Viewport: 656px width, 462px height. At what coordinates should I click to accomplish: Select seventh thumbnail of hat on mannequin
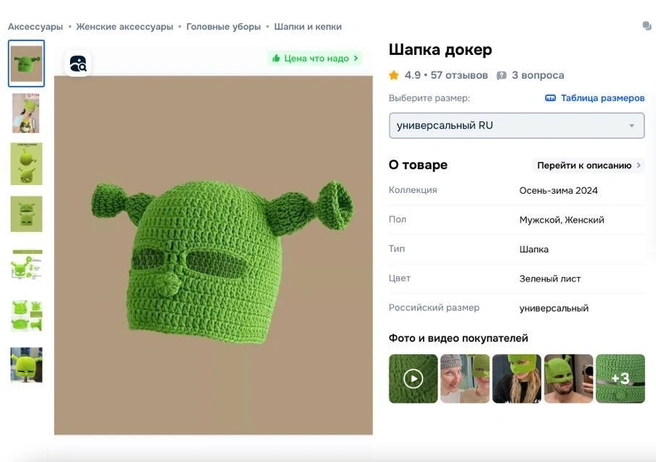(x=26, y=365)
